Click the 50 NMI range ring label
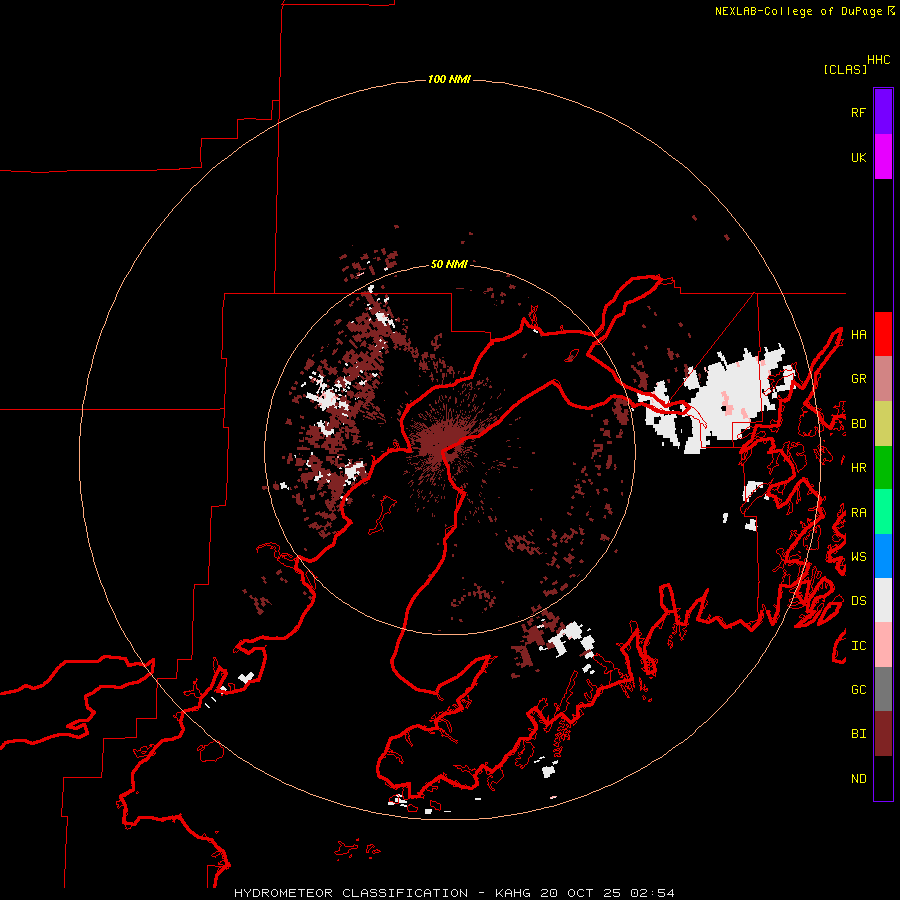The width and height of the screenshot is (900, 900). click(449, 264)
